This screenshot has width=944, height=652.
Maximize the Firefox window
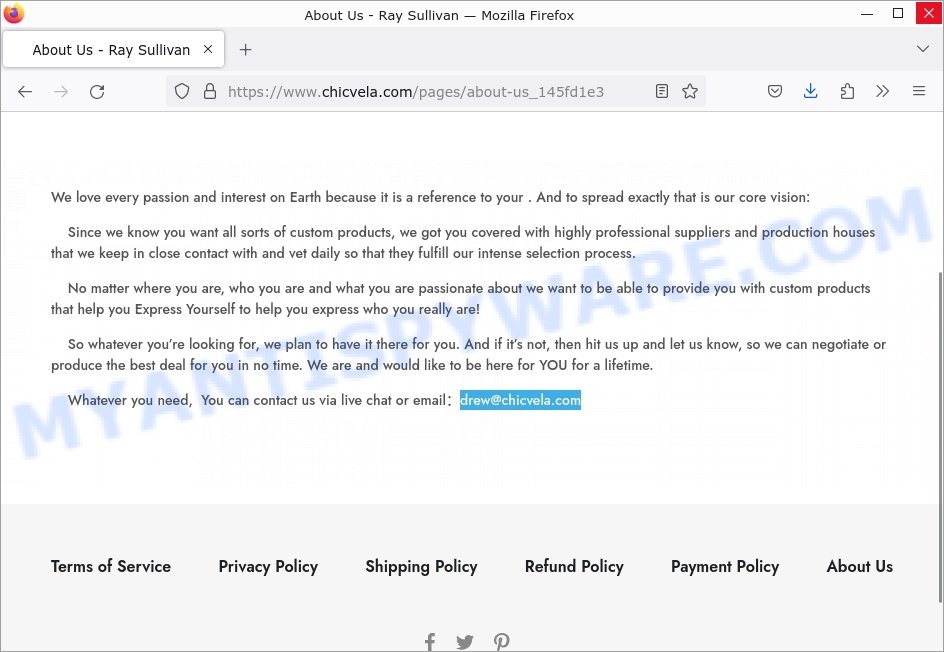(x=898, y=13)
